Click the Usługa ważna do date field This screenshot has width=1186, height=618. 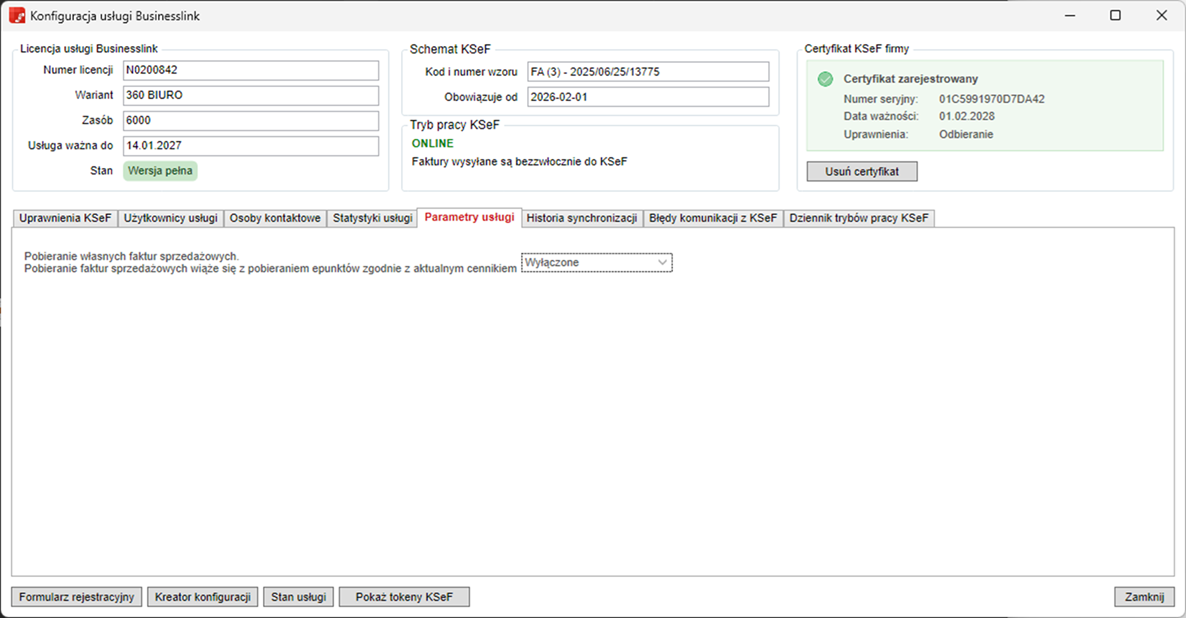click(250, 146)
